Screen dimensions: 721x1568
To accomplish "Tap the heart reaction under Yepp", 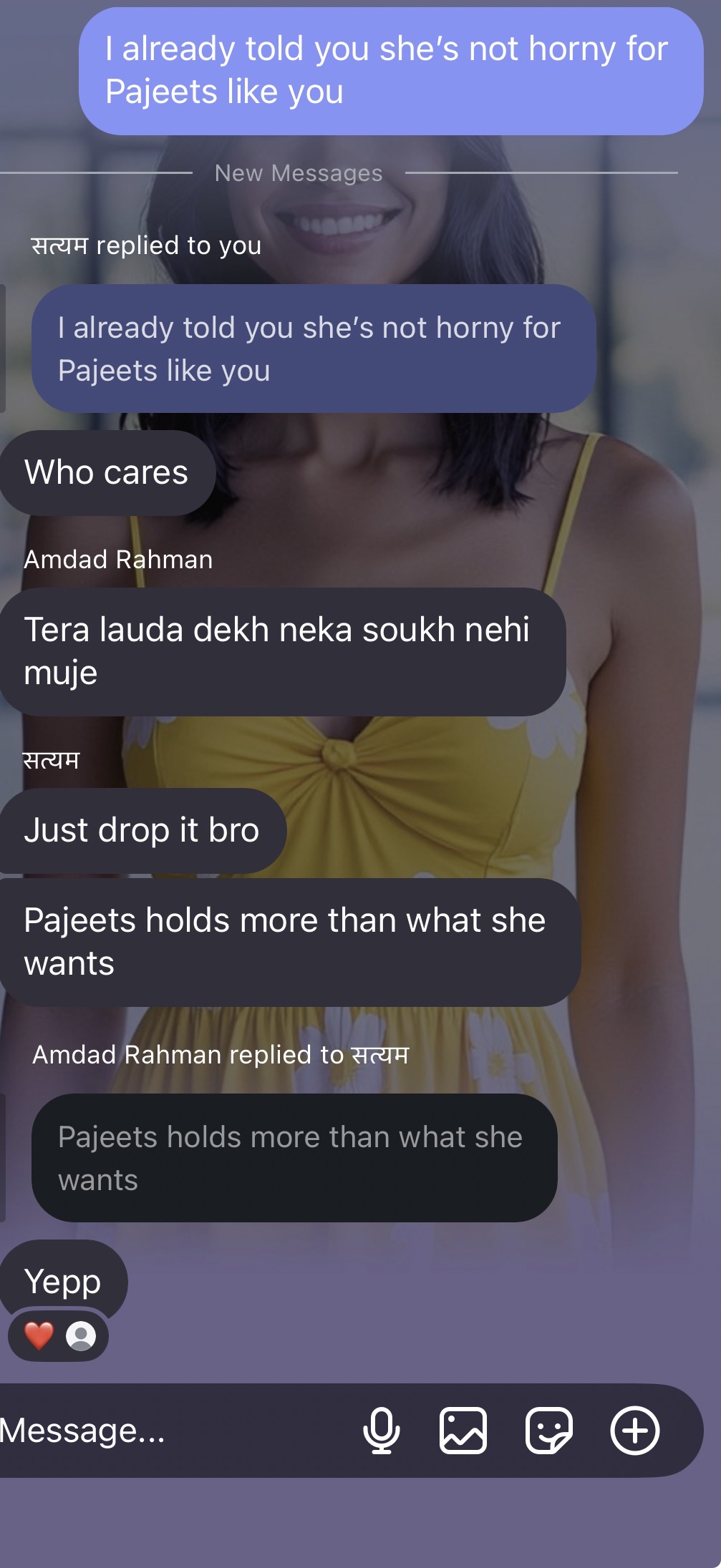I will [x=39, y=1335].
